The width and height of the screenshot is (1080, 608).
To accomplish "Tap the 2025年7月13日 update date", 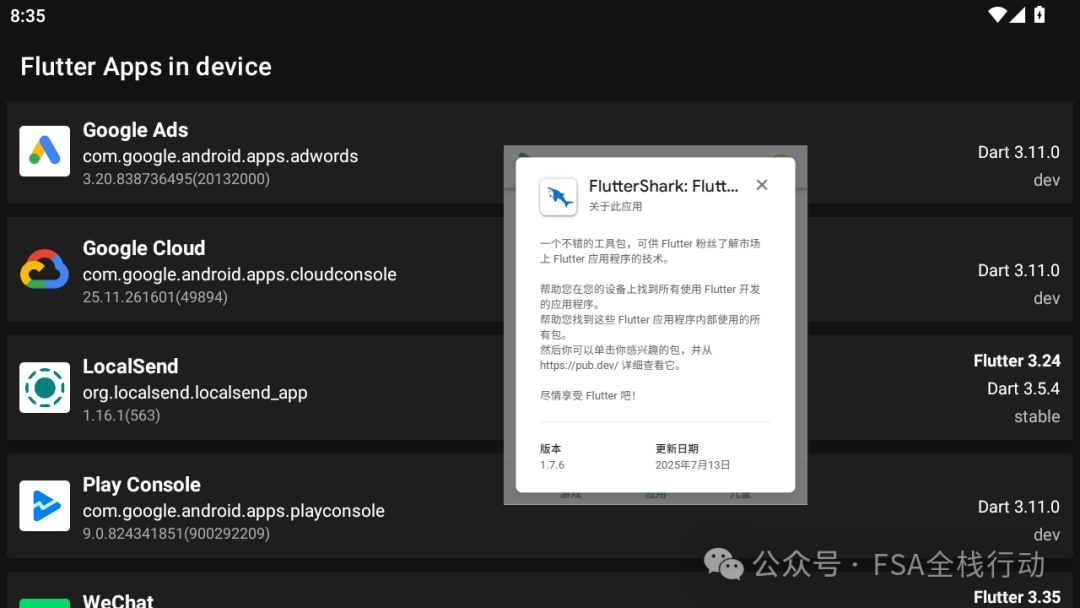I will point(691,465).
